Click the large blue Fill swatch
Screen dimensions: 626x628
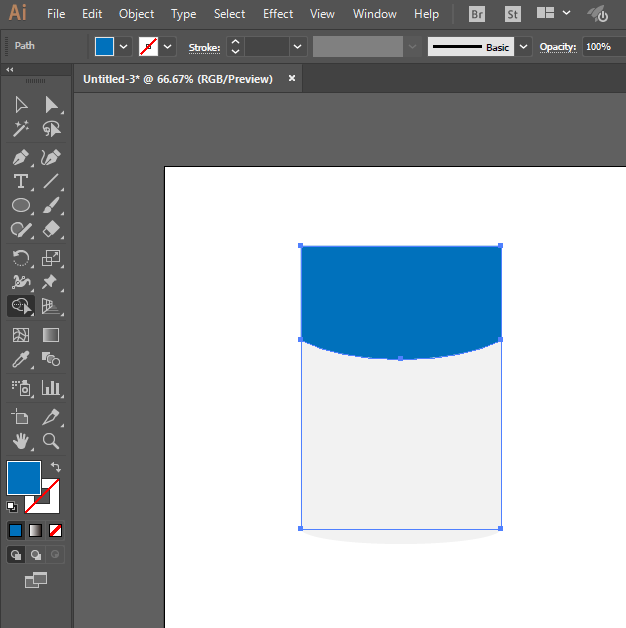tap(24, 478)
